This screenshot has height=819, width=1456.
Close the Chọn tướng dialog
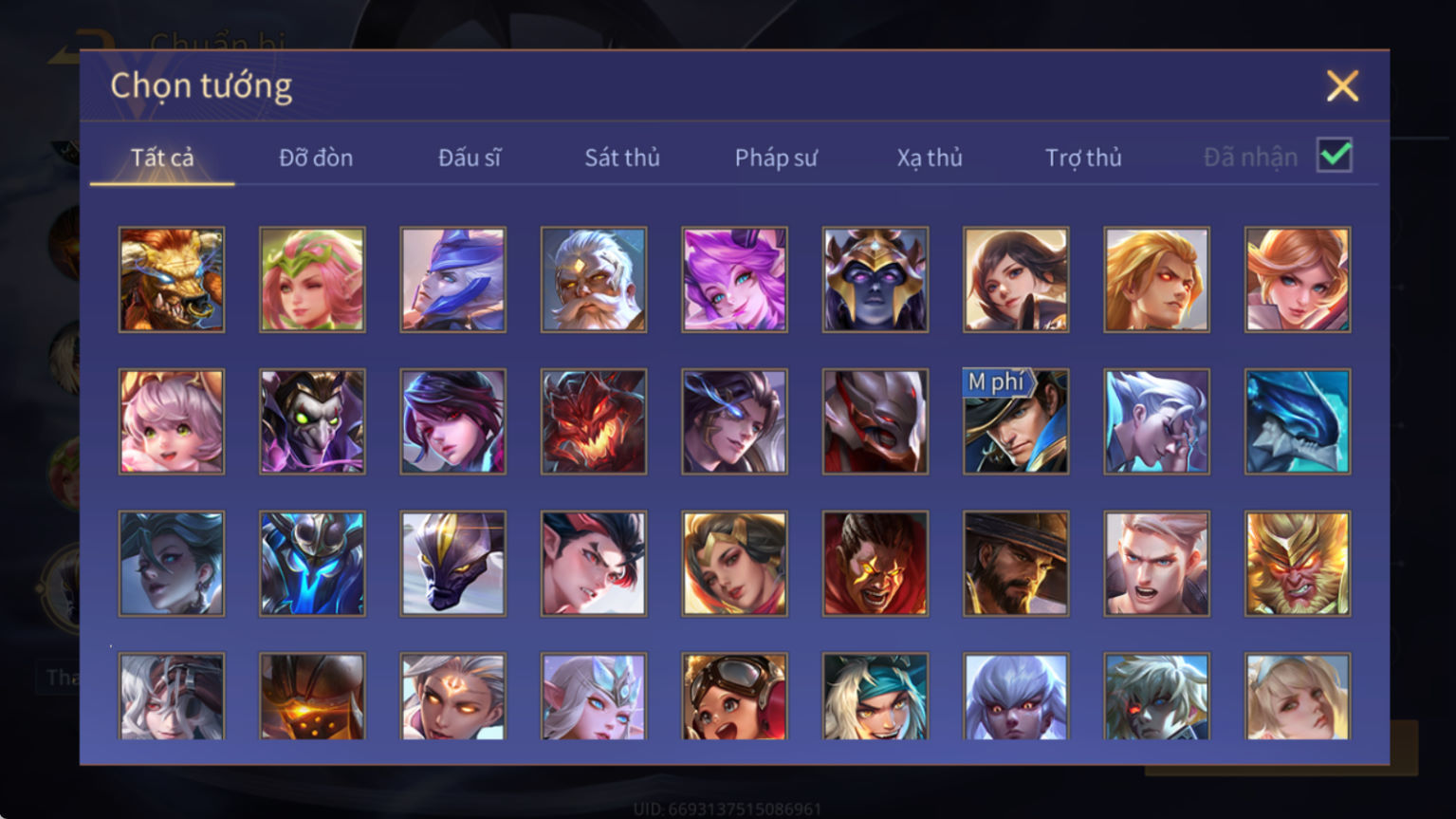click(1342, 86)
